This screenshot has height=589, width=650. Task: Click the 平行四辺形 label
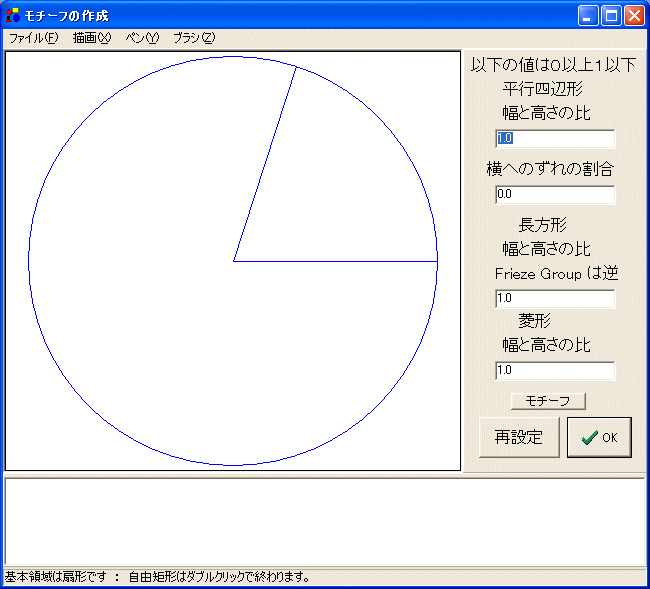543,89
